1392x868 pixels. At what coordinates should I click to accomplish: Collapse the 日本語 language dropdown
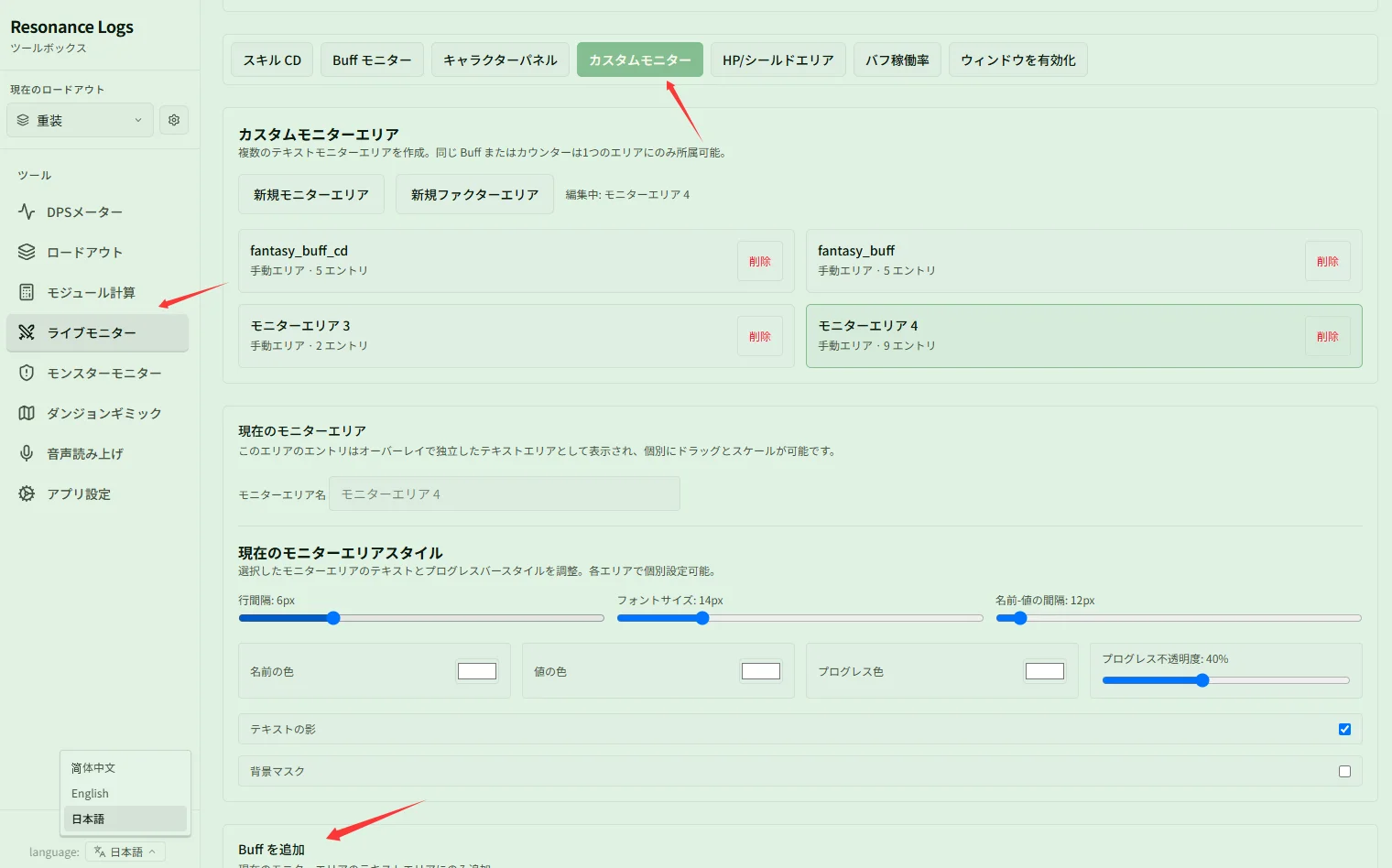click(125, 852)
